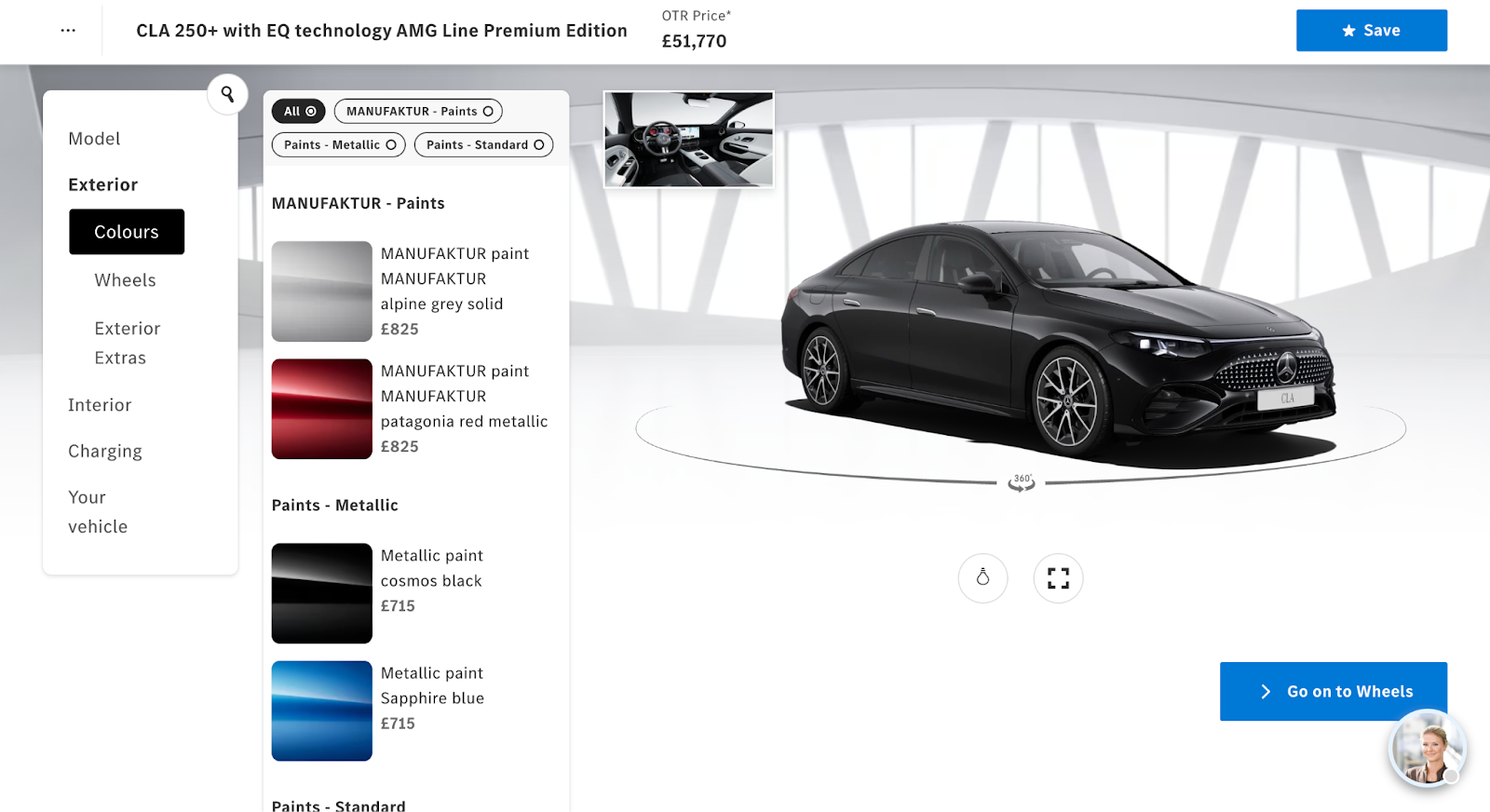
Task: Click the star Save button
Action: 1371,31
